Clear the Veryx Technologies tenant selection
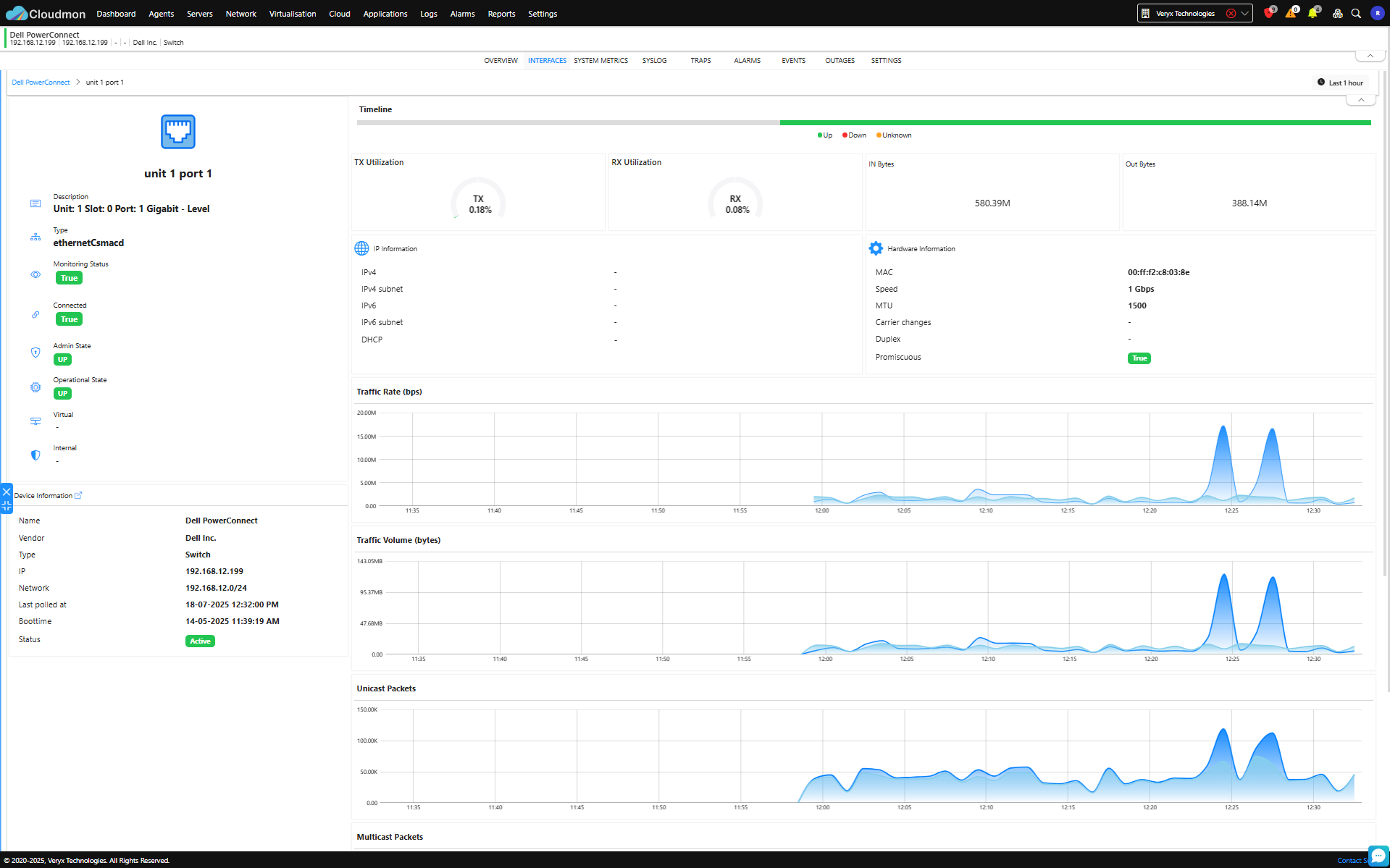Image resolution: width=1390 pixels, height=868 pixels. (1231, 14)
